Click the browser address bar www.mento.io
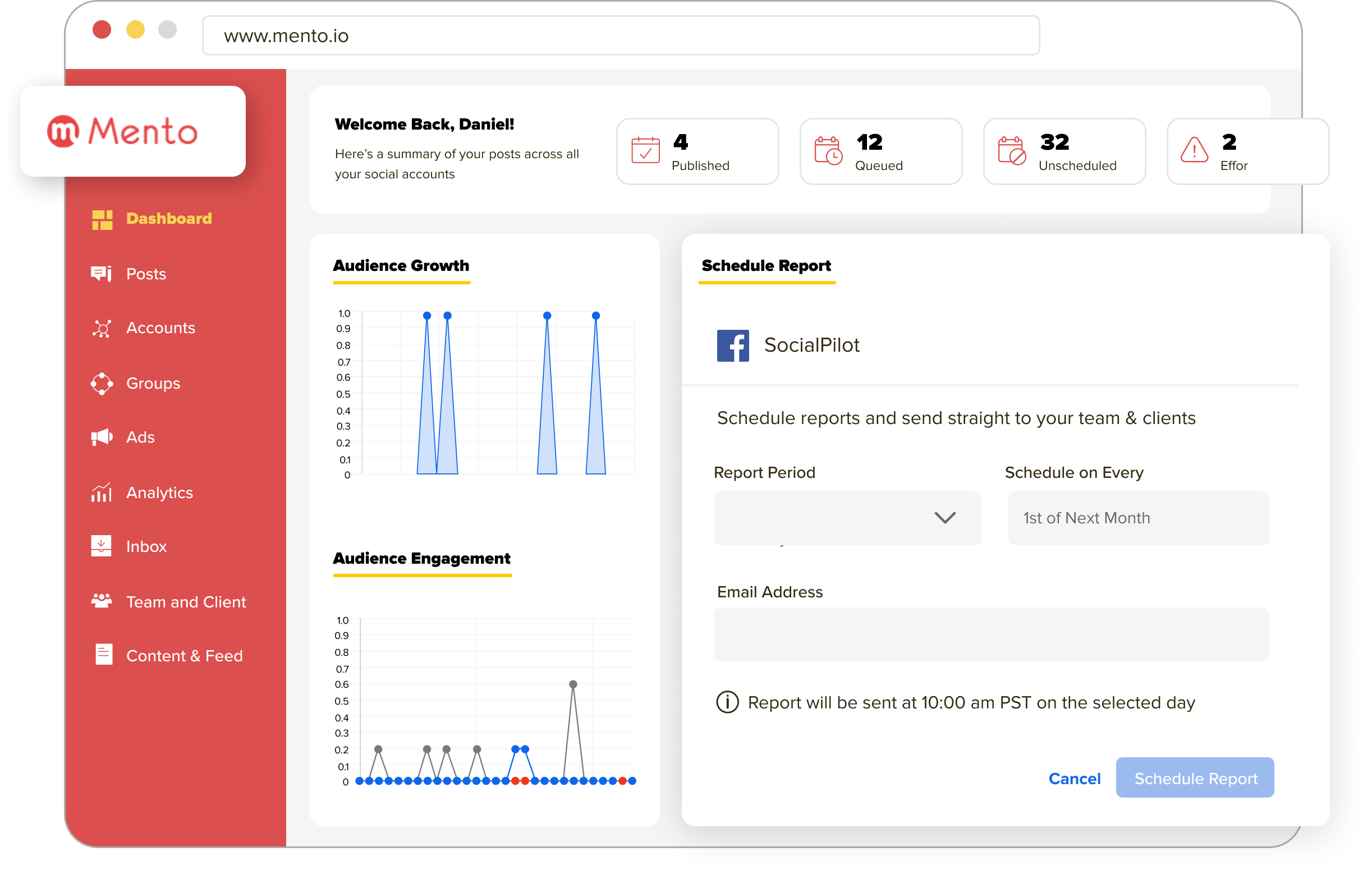The height and width of the screenshot is (875, 1372). [621, 36]
